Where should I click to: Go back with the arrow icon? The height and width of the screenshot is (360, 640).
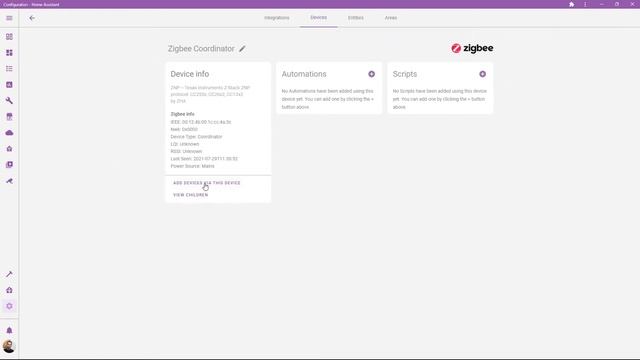(32, 18)
